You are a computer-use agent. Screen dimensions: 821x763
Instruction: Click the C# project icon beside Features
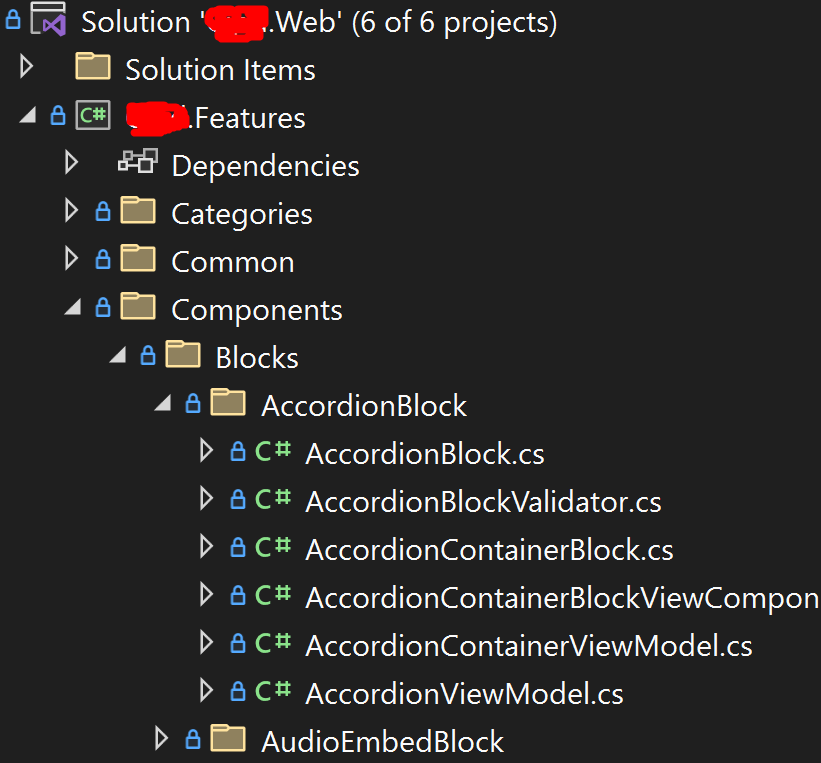point(93,116)
